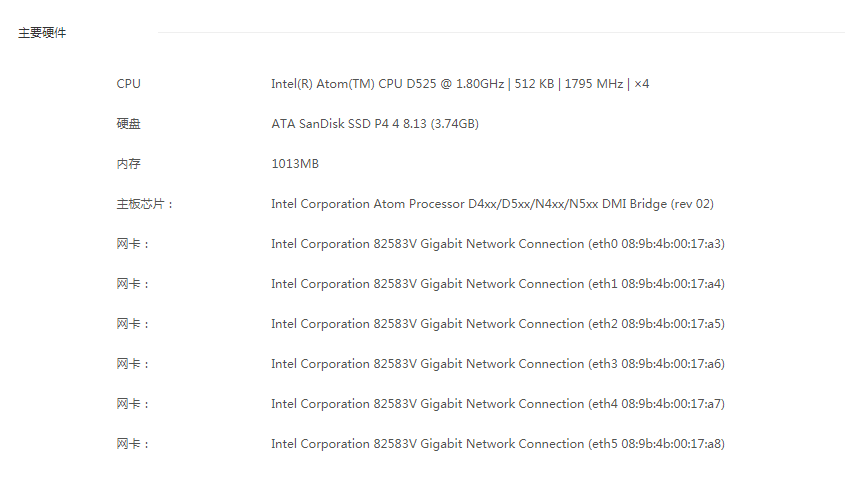Click the eth4 network card entry
The height and width of the screenshot is (477, 845).
pos(498,404)
